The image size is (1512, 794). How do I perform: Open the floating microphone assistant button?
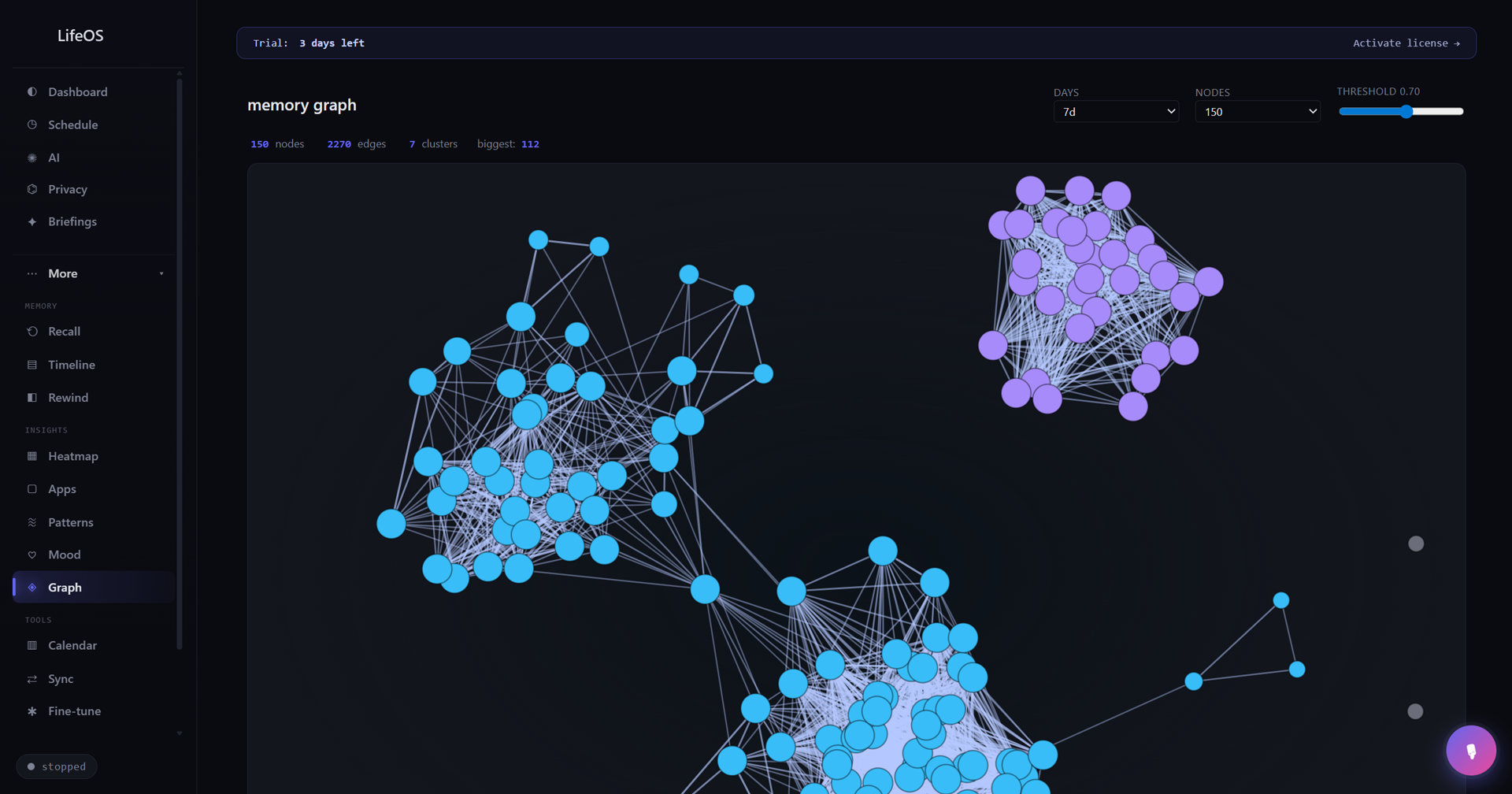1470,751
